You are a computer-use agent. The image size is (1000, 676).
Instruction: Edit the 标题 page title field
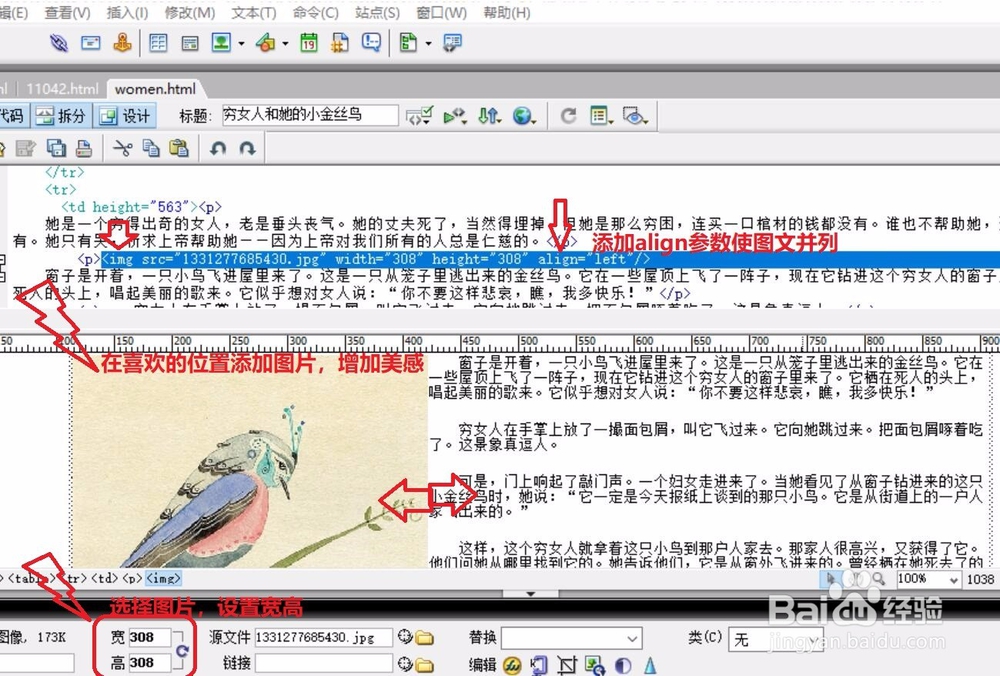(311, 115)
